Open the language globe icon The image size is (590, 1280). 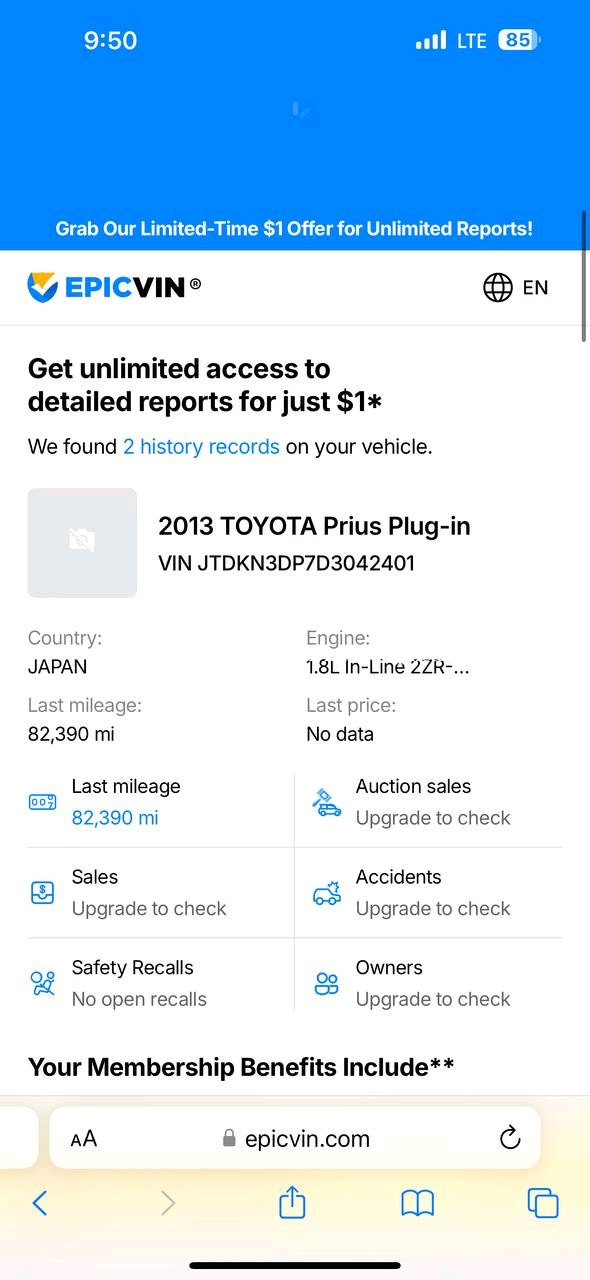[498, 287]
